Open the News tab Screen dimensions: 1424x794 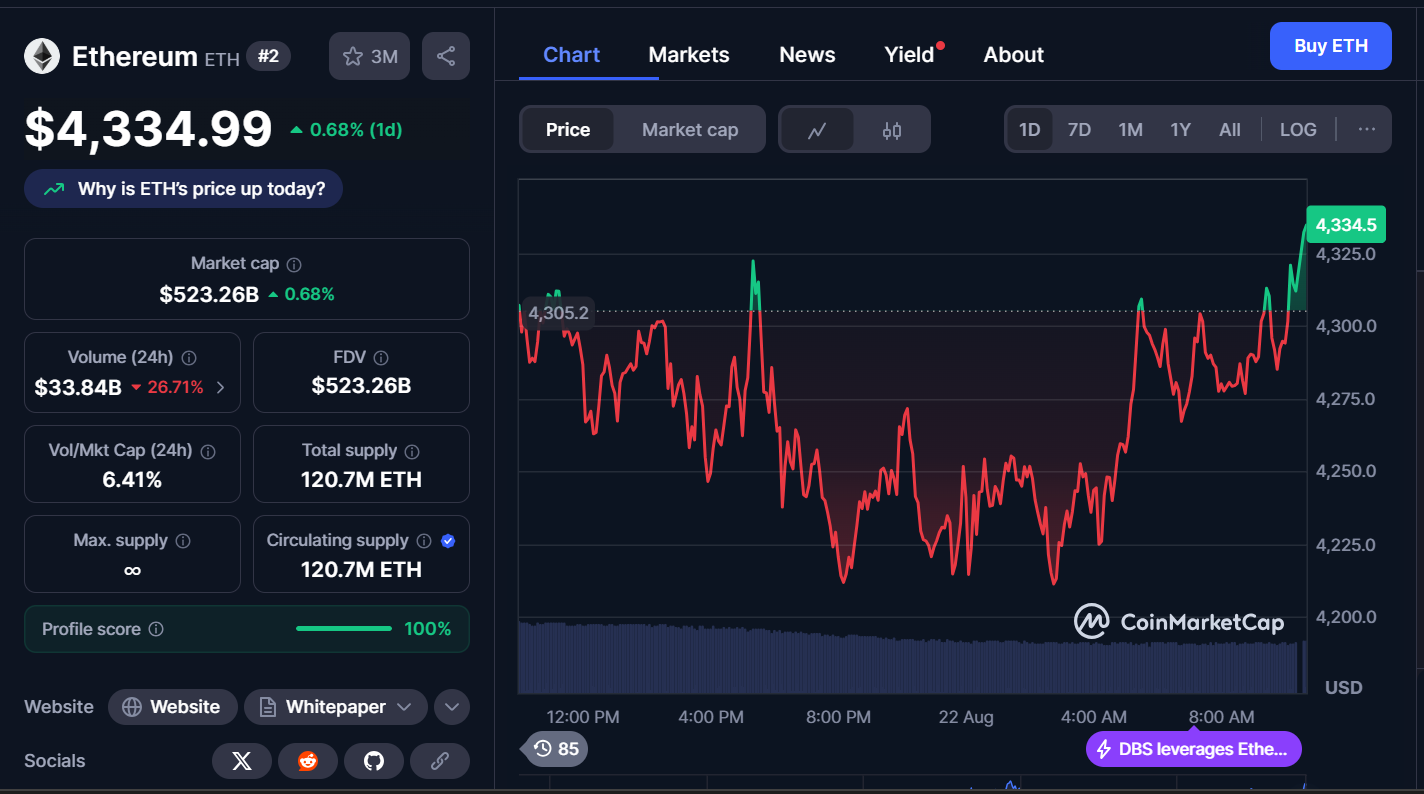click(x=807, y=55)
